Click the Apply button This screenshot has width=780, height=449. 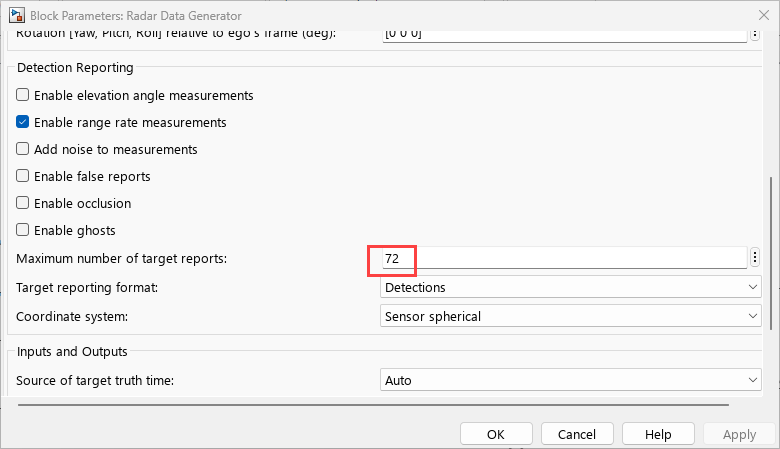tap(739, 434)
